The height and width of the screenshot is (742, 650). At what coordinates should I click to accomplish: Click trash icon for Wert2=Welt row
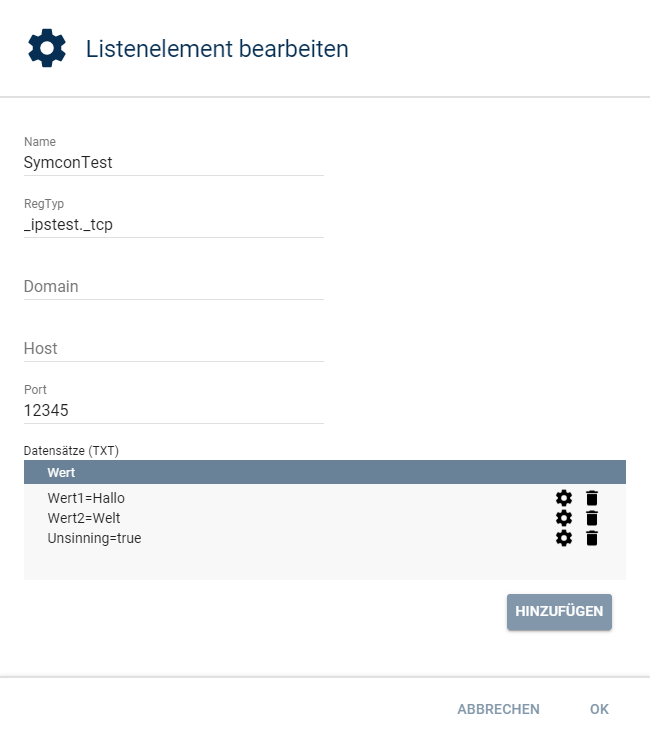tap(592, 518)
